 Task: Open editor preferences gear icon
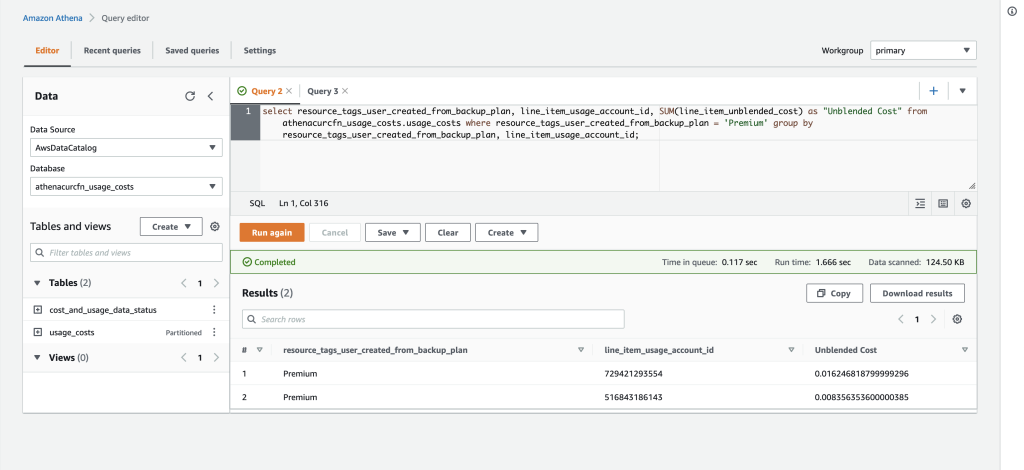pos(966,204)
